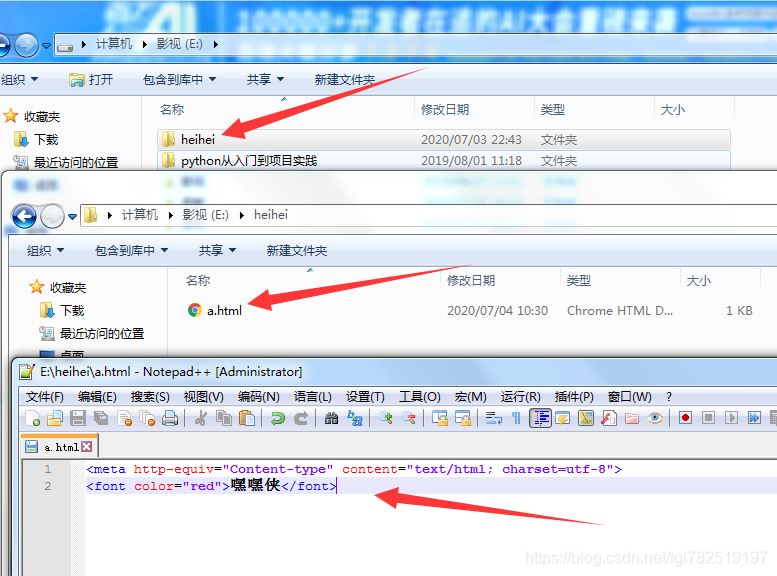The height and width of the screenshot is (576, 777).
Task: Toggle synchronized horizontal scrolling
Action: coord(463,418)
